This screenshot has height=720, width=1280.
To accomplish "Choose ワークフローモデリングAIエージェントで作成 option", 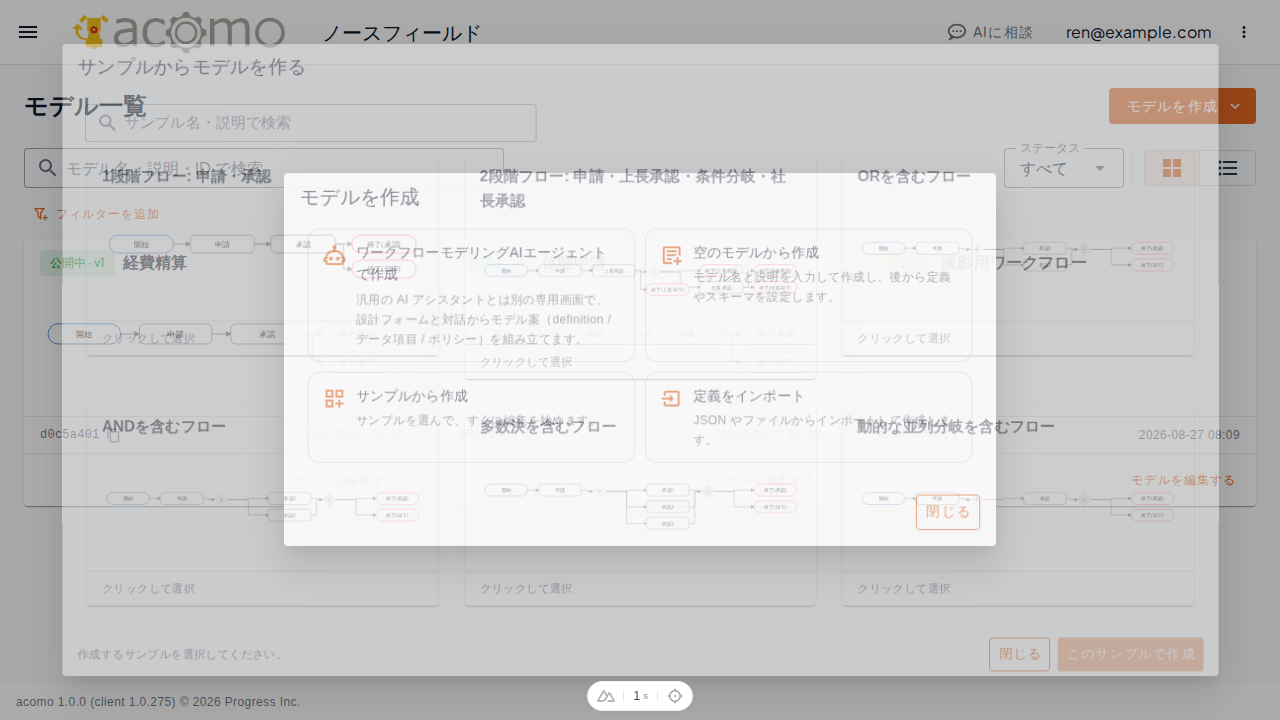I will tap(471, 295).
